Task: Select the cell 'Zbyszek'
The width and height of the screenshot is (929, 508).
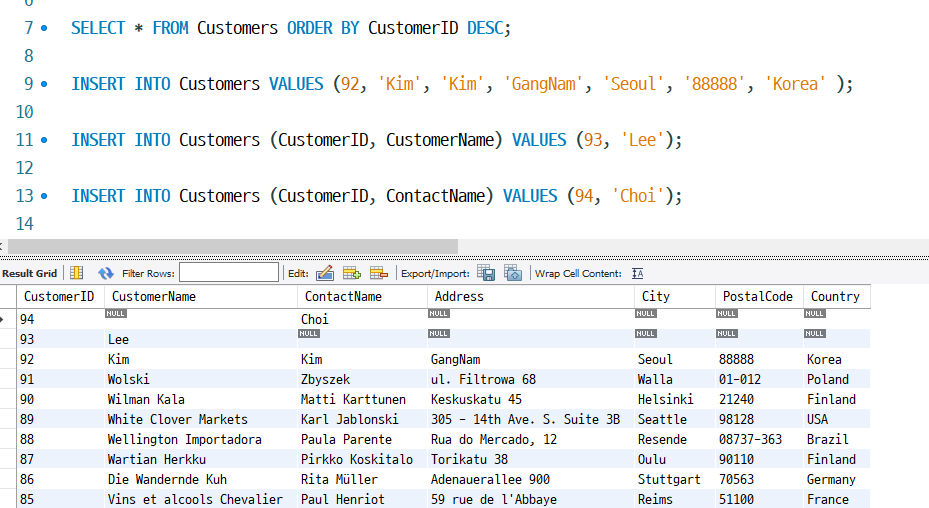Action: point(361,379)
